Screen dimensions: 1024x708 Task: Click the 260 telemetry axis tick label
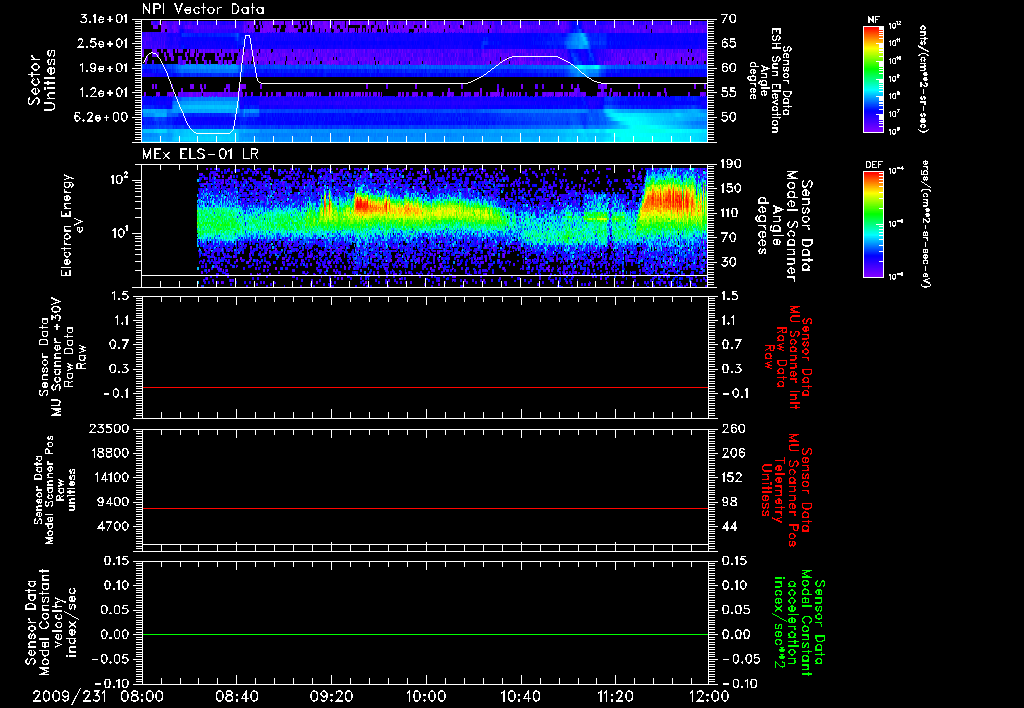[x=733, y=429]
